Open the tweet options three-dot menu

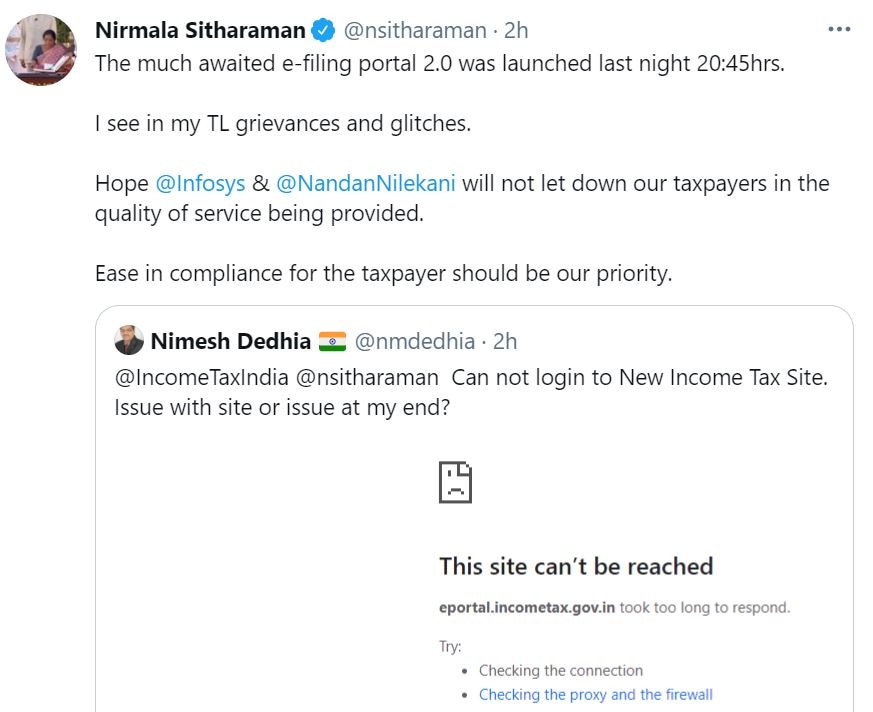838,29
